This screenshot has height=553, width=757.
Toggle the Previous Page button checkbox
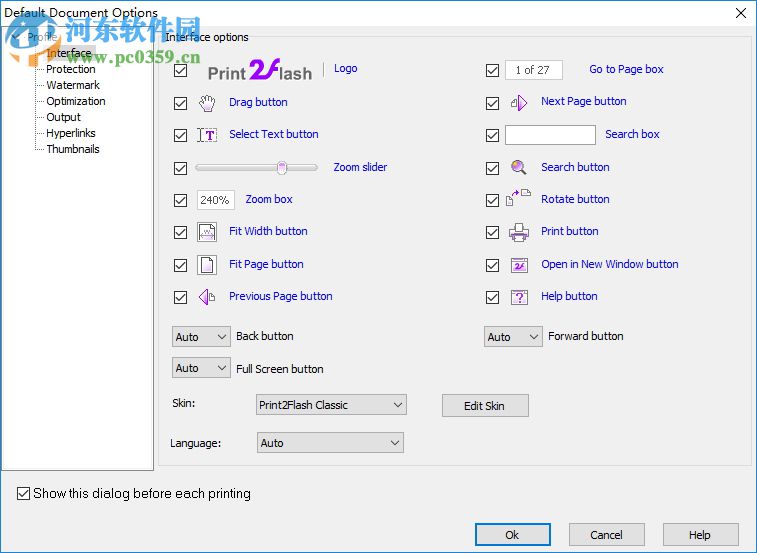(181, 297)
